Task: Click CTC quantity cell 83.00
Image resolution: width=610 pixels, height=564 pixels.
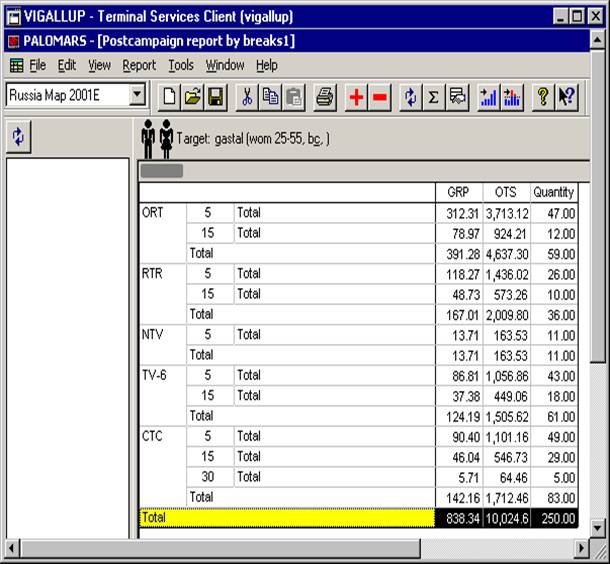Action: point(554,498)
